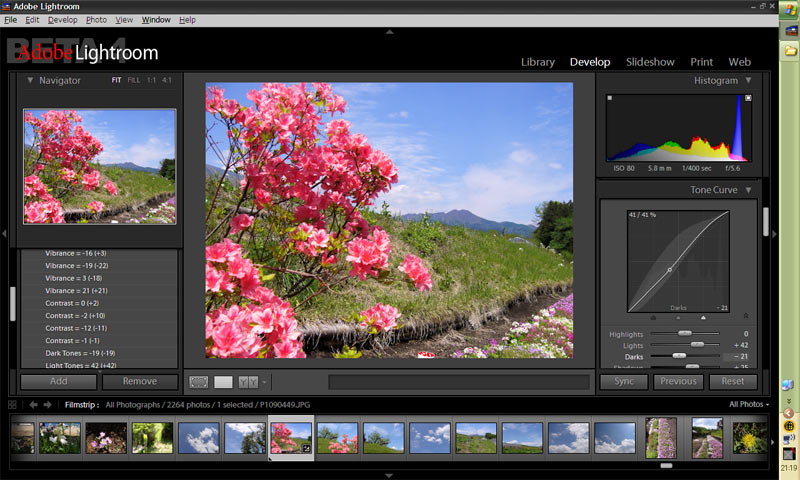The width and height of the screenshot is (800, 480).
Task: Open the Develop menu
Action: click(63, 20)
